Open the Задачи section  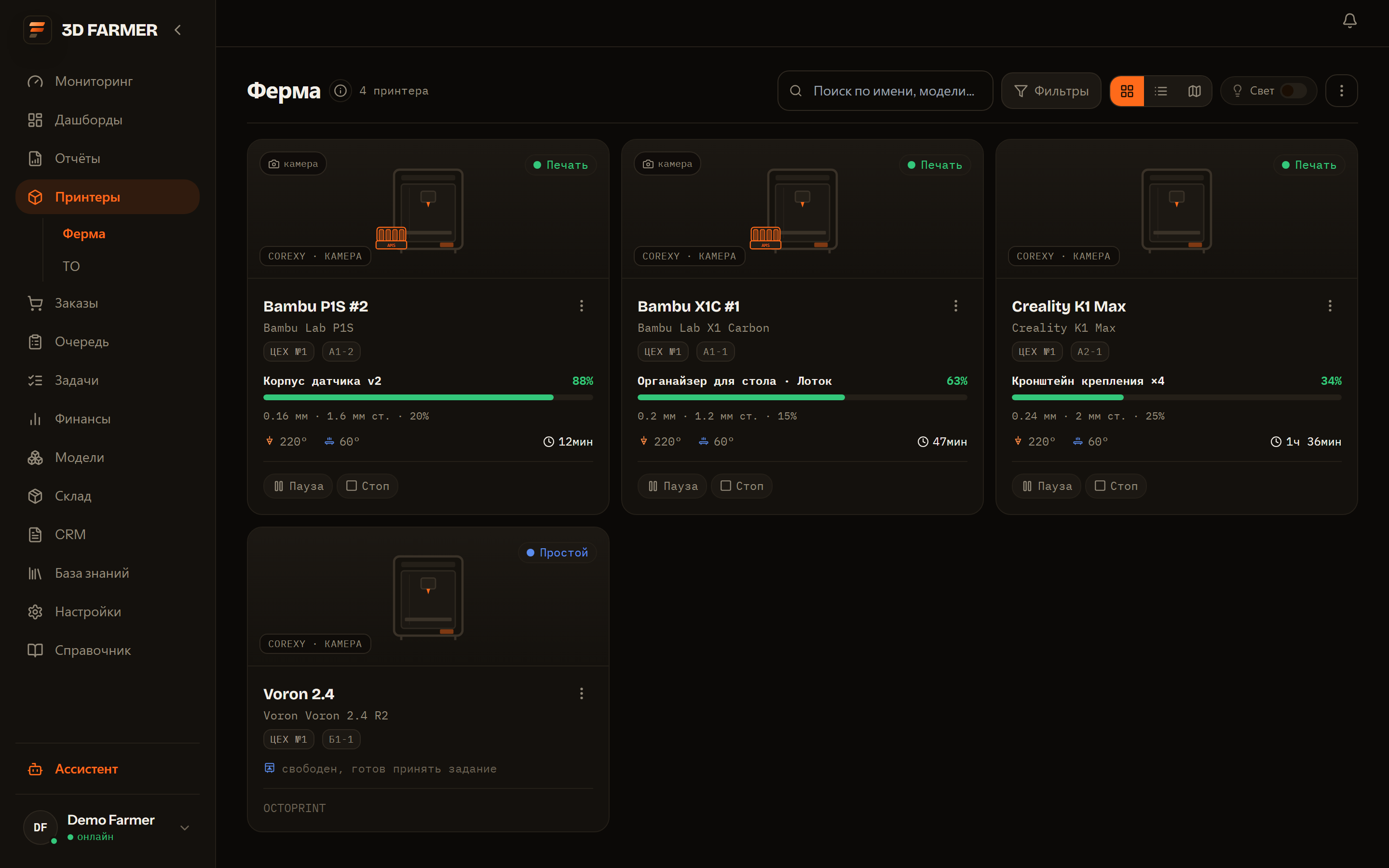point(108,380)
